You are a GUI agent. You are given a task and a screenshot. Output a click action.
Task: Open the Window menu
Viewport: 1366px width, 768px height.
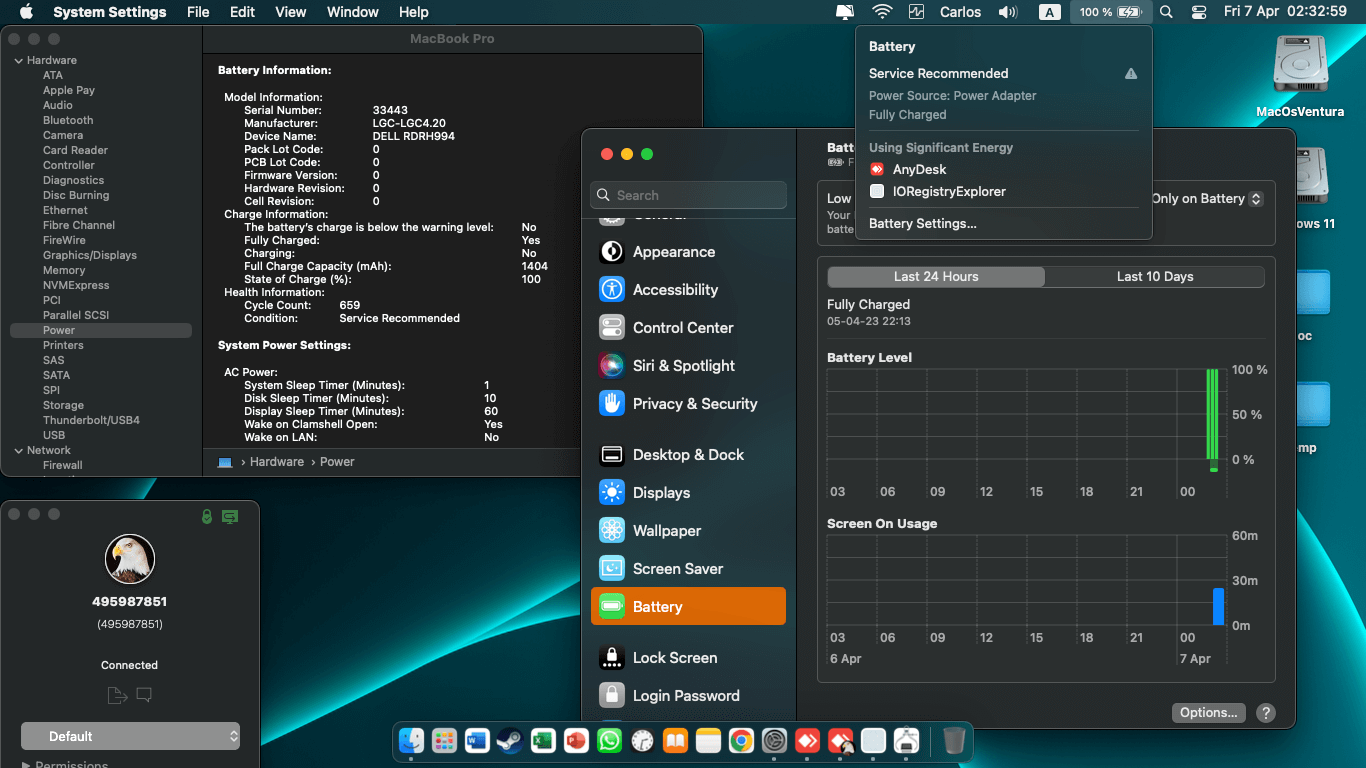(353, 12)
